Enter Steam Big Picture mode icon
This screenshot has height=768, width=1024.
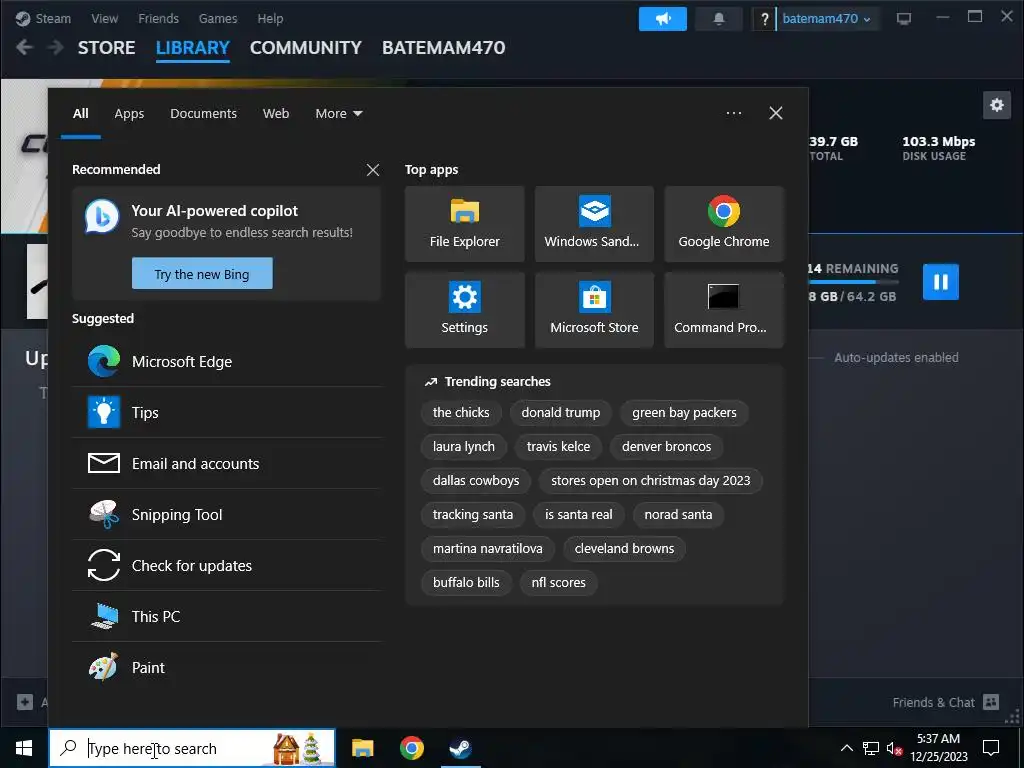pos(903,19)
